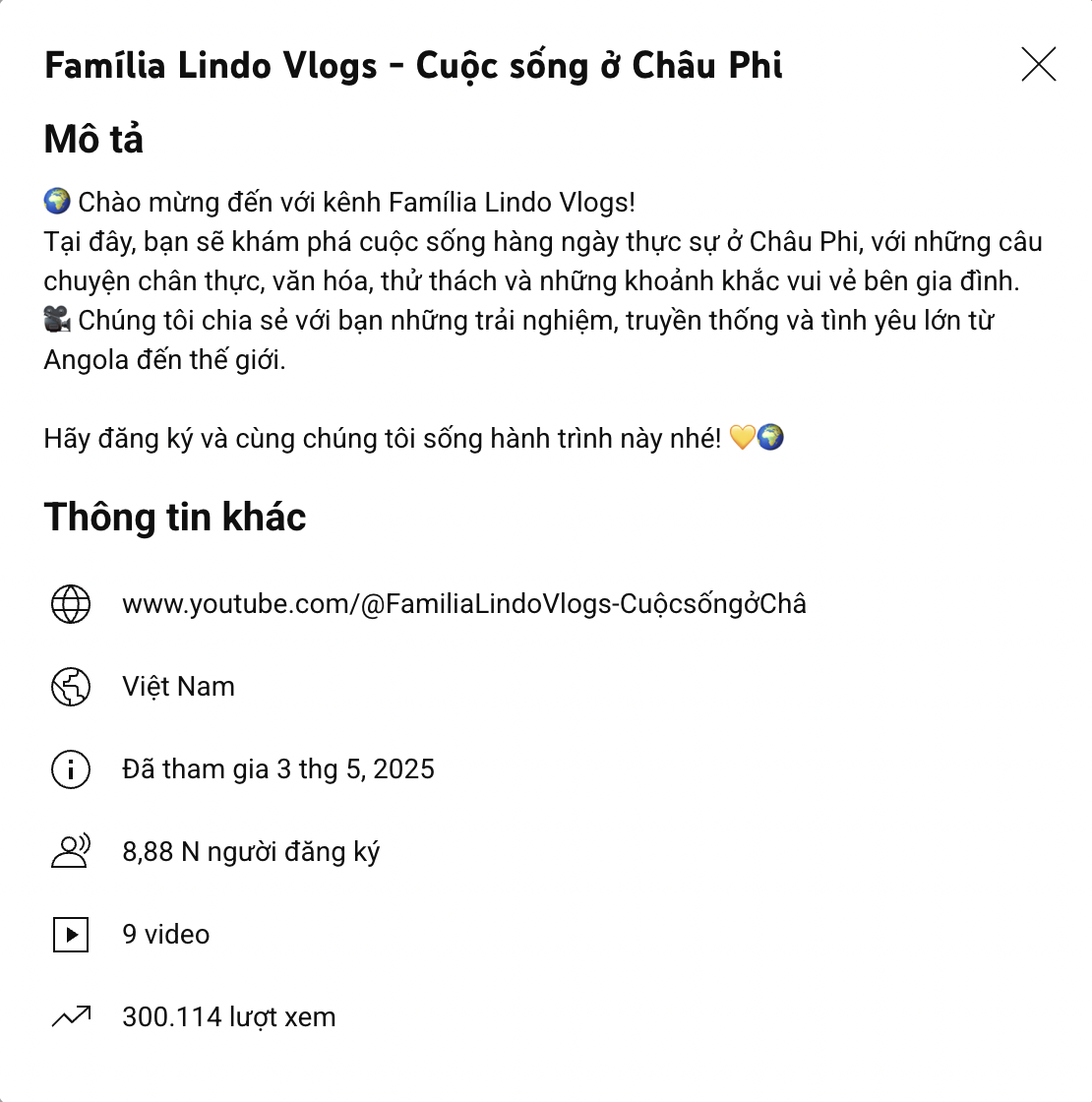Click the country icon next to Việt Nam
The width and height of the screenshot is (1092, 1102).
(x=71, y=687)
